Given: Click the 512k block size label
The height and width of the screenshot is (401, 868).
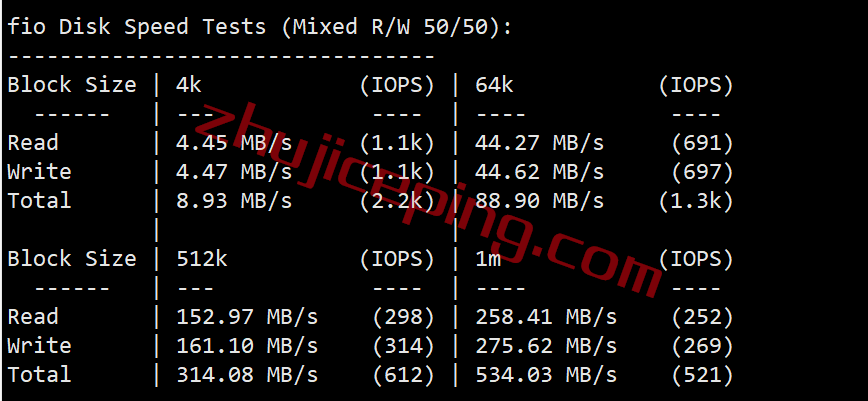Looking at the screenshot, I should 202,259.
